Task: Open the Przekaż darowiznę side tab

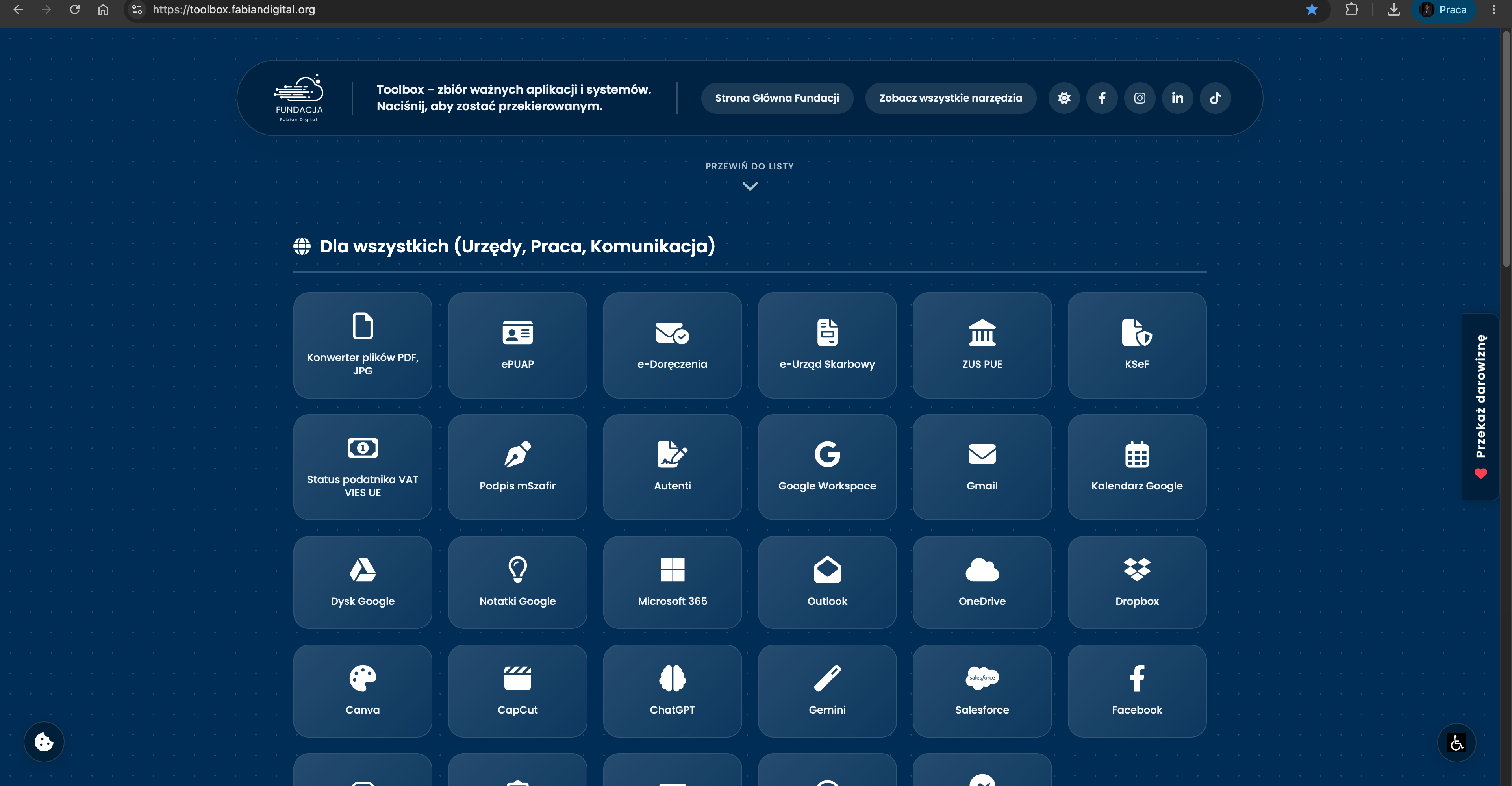Action: [1480, 407]
